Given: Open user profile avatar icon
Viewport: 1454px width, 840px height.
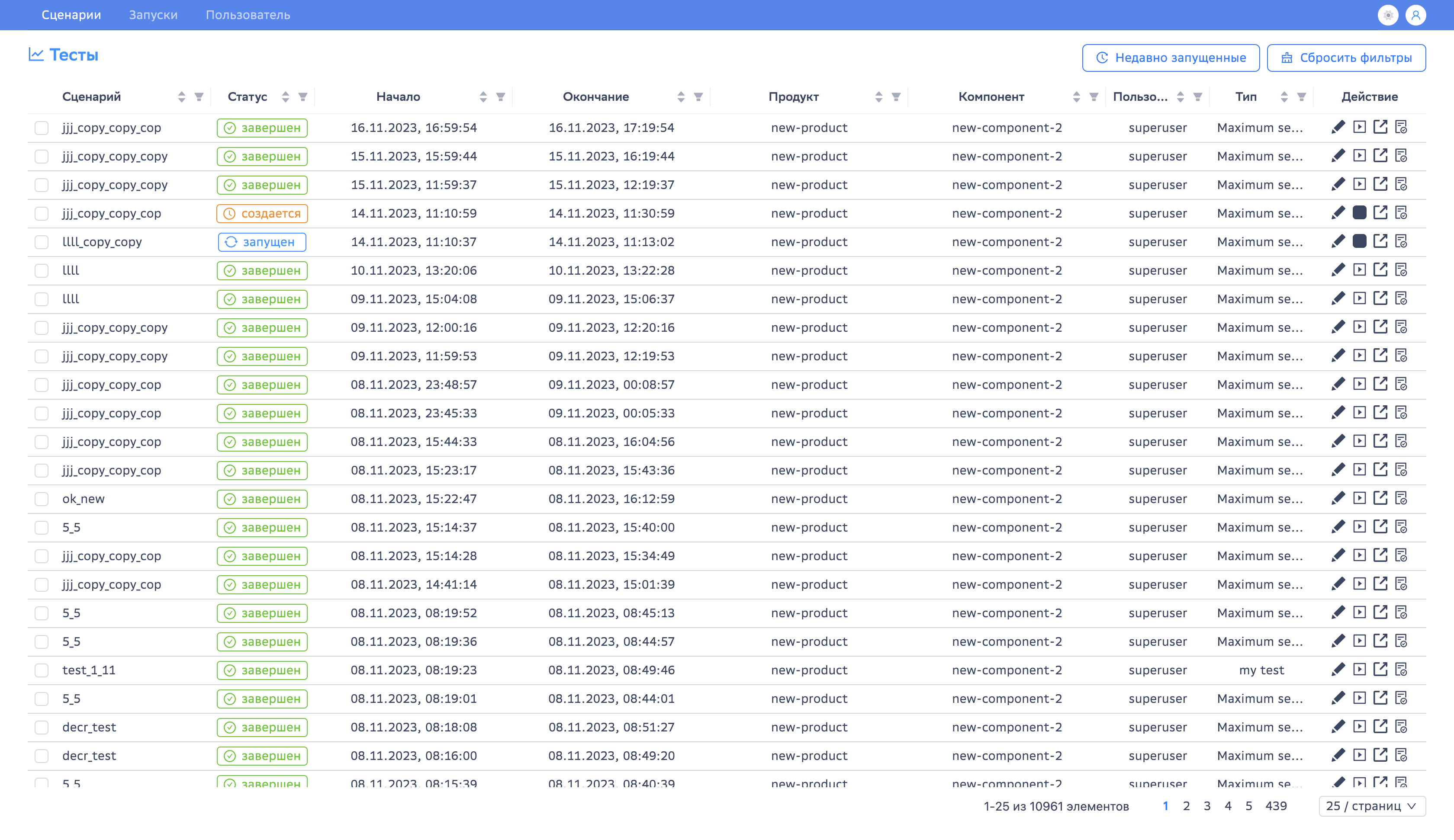Looking at the screenshot, I should (x=1416, y=15).
